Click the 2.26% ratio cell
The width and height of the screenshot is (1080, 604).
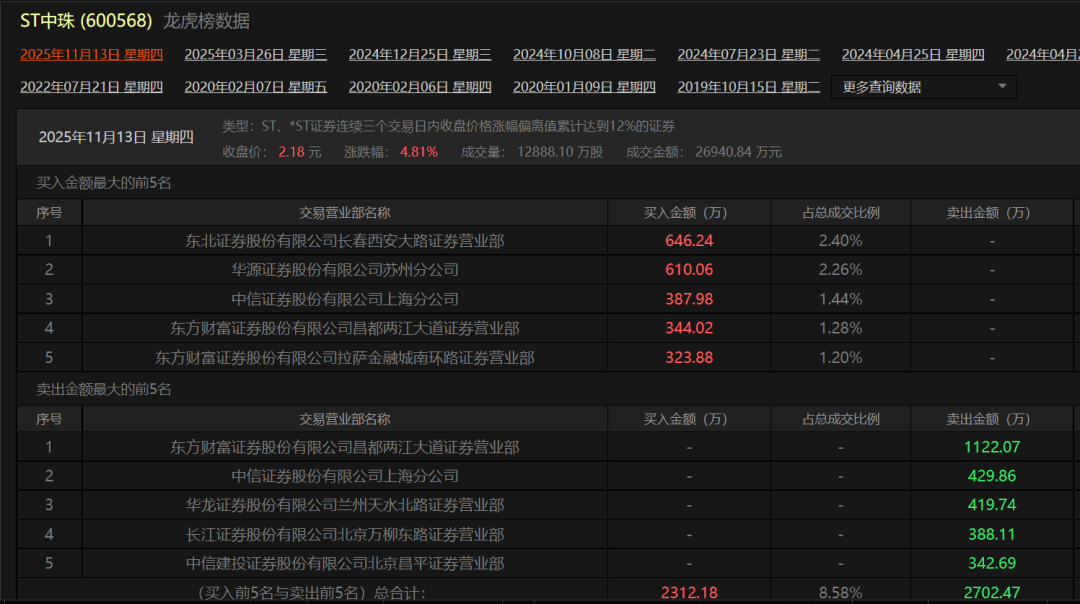840,270
